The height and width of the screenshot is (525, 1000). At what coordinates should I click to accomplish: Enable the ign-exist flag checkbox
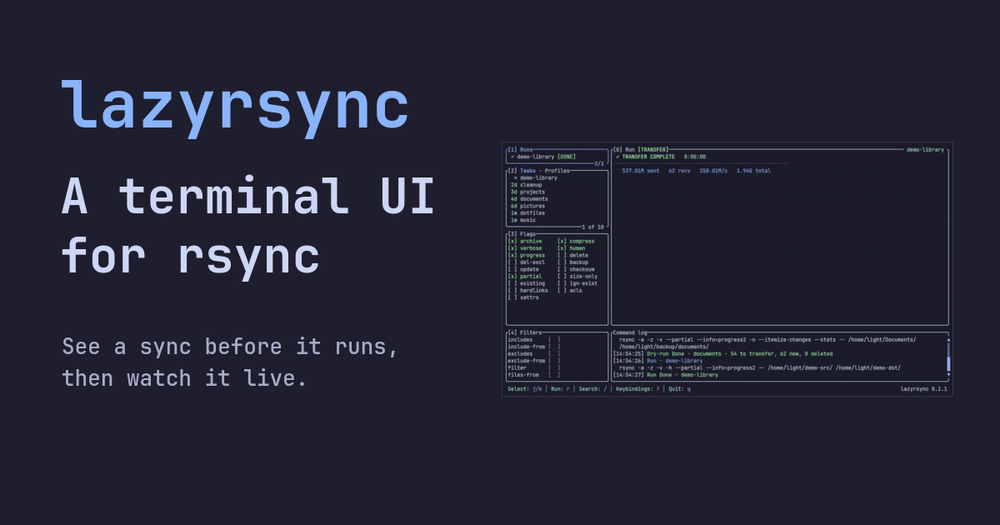562,283
